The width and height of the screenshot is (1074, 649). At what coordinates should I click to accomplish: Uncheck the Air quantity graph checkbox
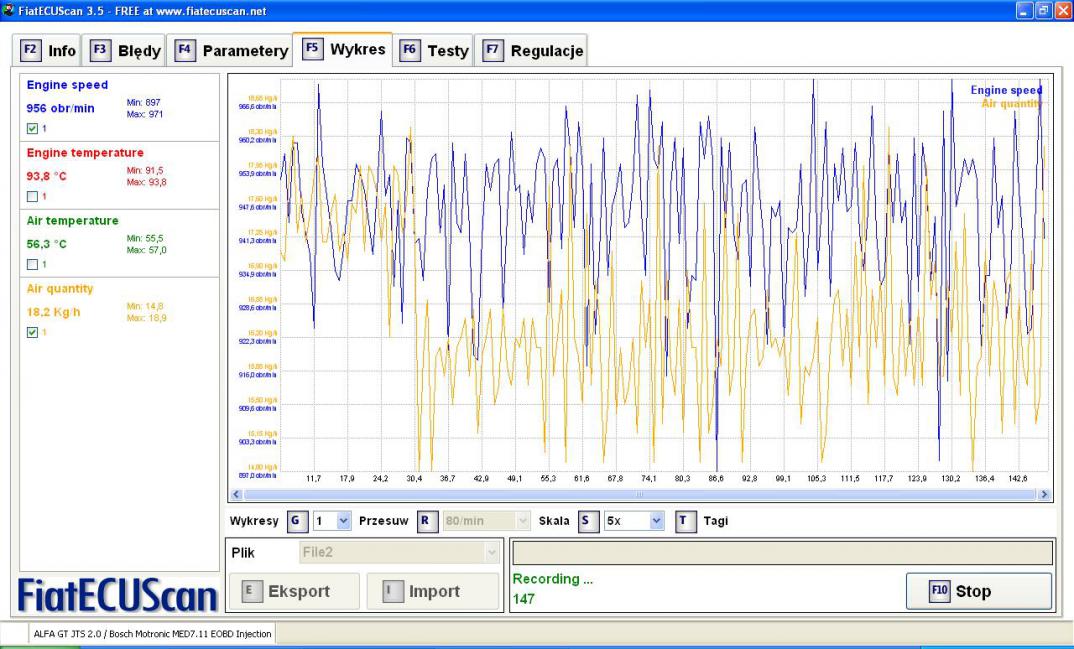(33, 332)
